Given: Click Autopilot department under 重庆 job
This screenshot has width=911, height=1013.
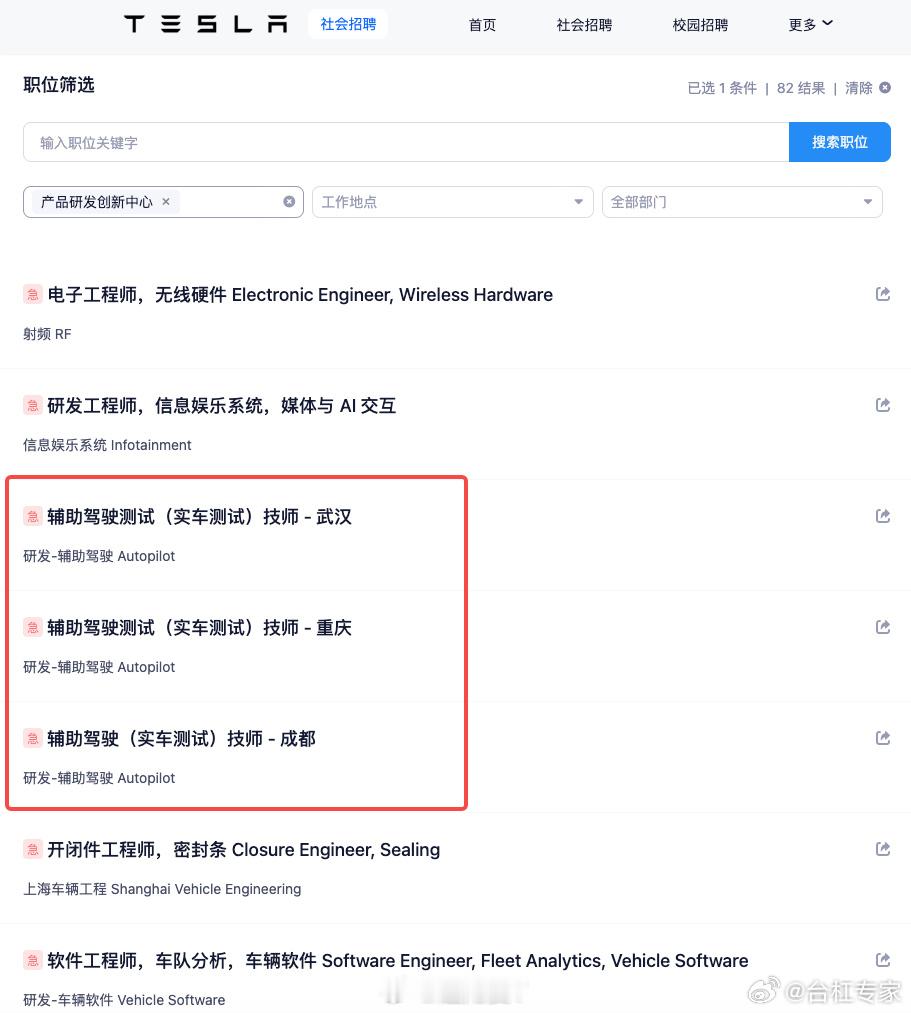Looking at the screenshot, I should point(99,667).
